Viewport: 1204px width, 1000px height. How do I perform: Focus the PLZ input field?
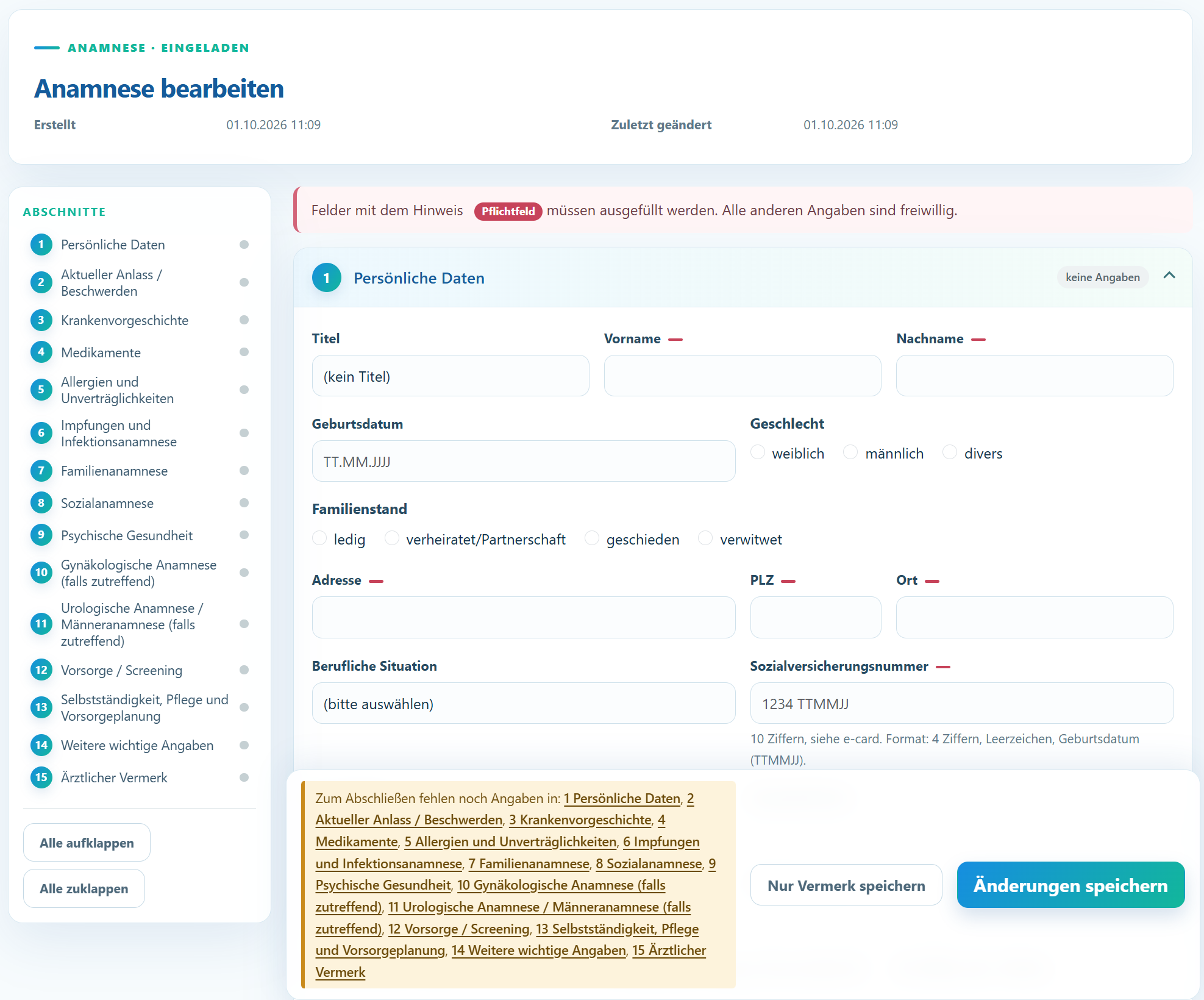[x=816, y=618]
